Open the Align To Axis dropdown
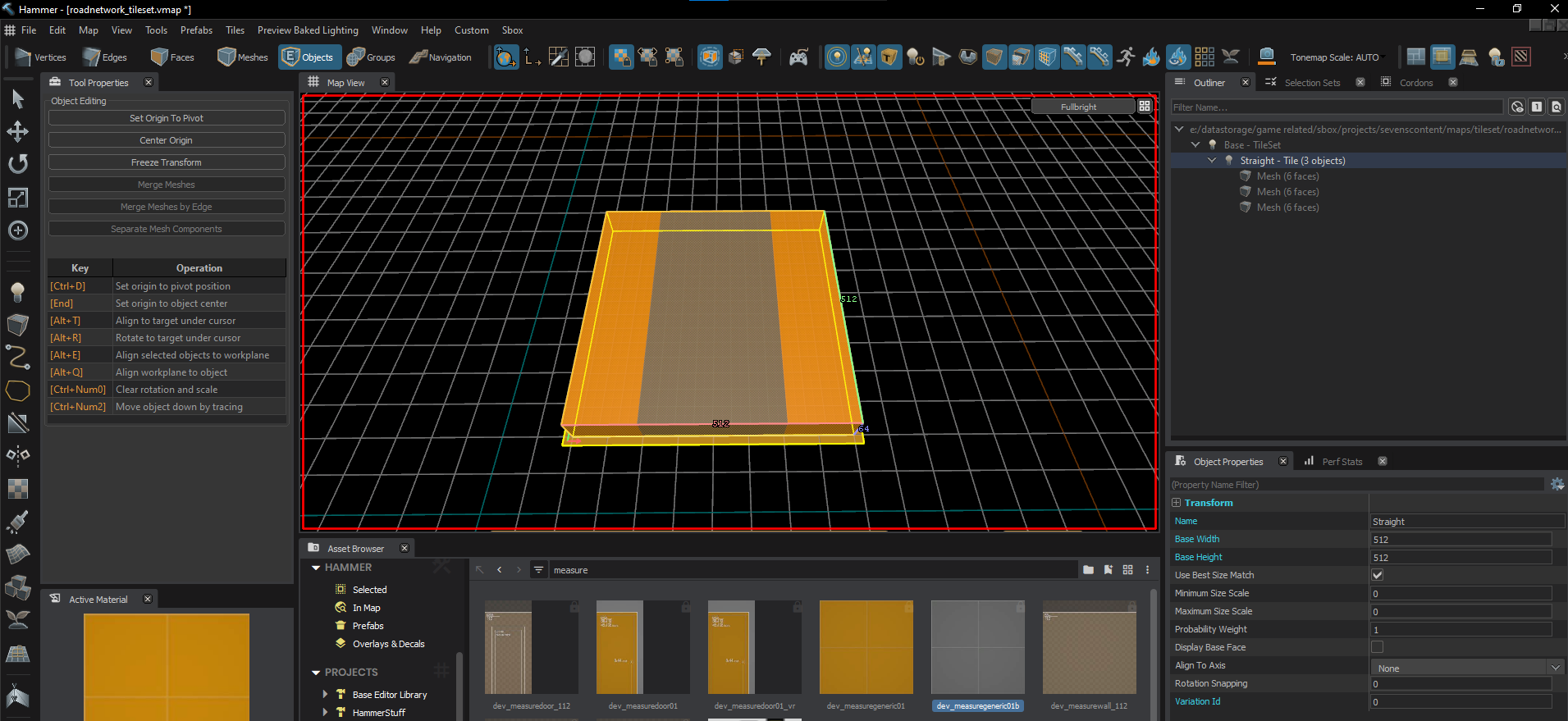 [1468, 669]
